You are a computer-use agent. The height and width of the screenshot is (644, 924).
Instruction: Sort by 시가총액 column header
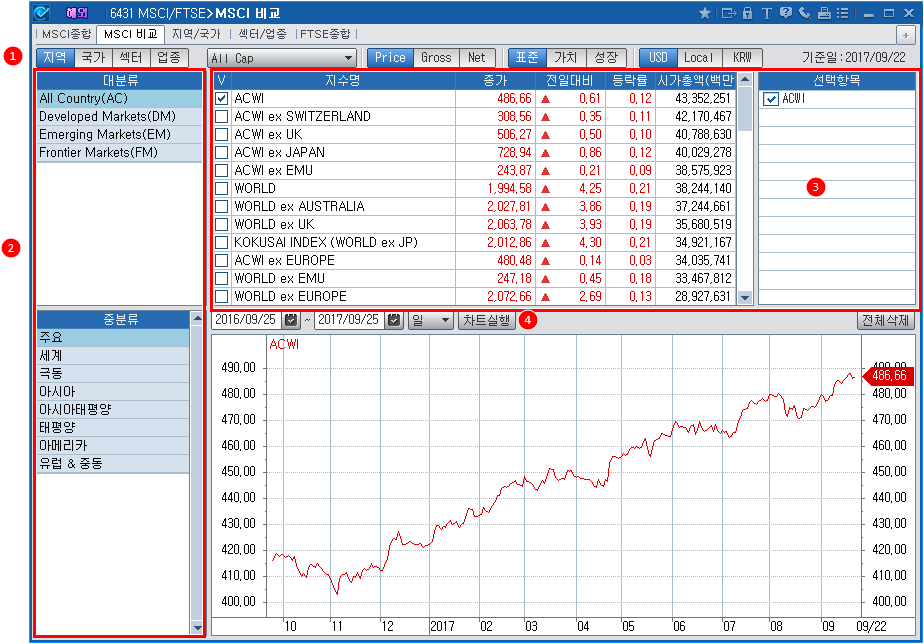[695, 80]
